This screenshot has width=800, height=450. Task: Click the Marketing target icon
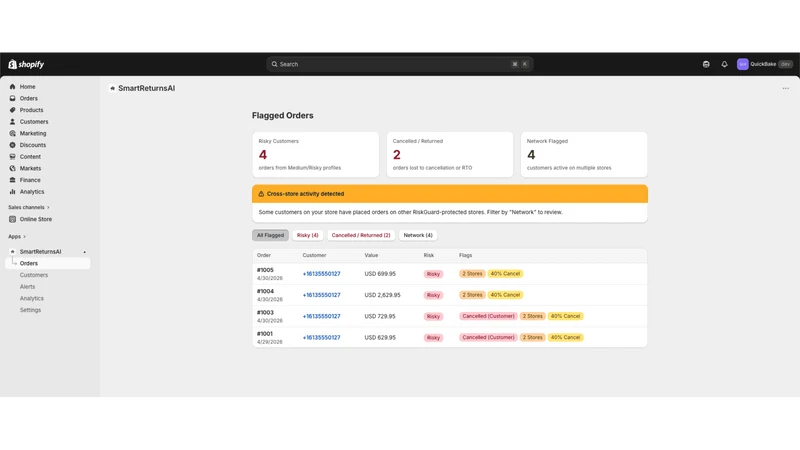[12, 134]
